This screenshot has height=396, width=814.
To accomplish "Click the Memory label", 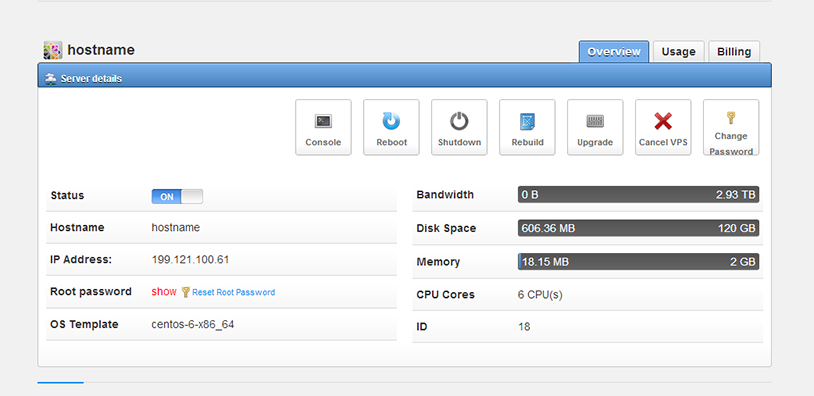I will click(438, 262).
